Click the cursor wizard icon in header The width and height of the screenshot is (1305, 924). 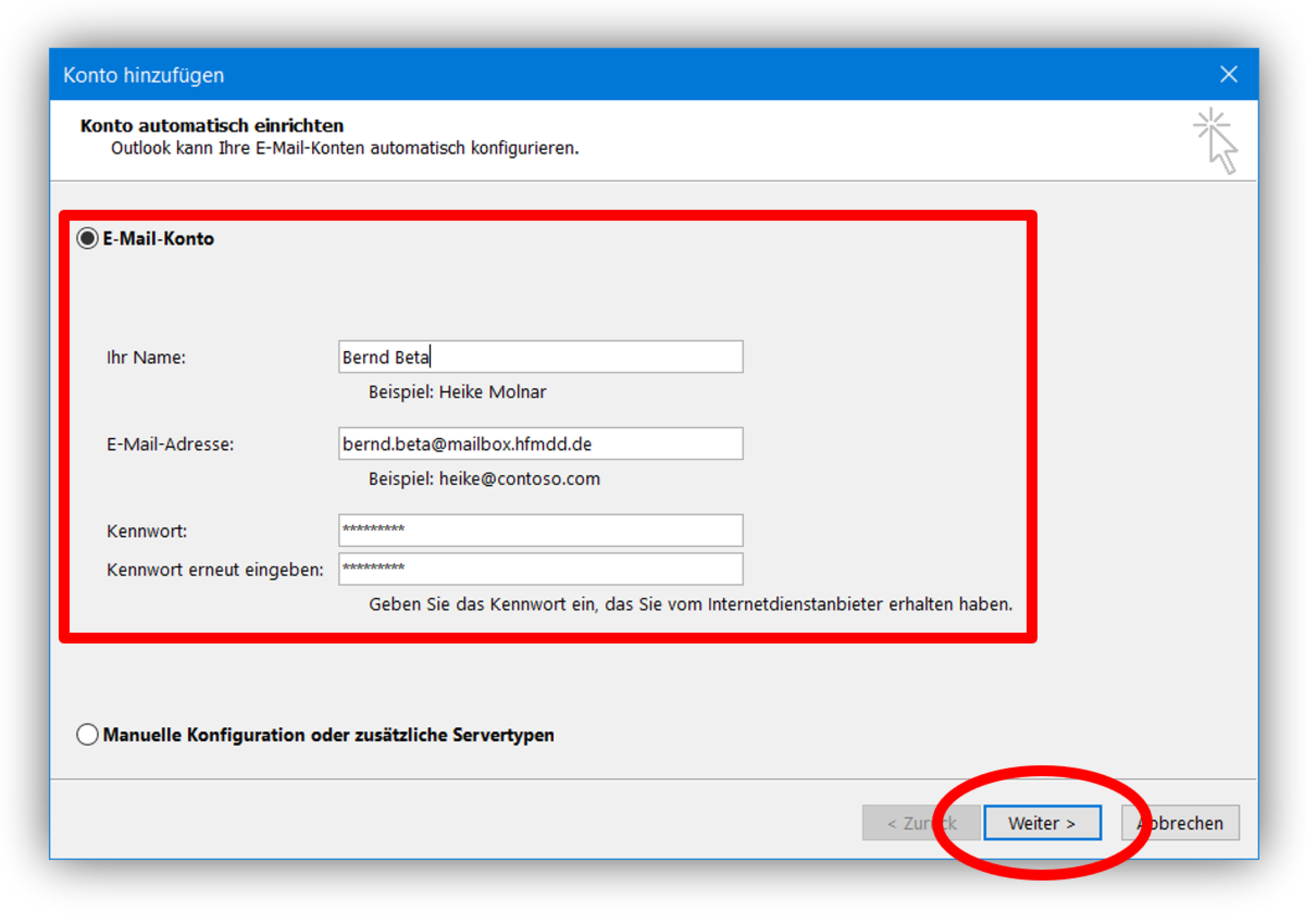point(1216,141)
